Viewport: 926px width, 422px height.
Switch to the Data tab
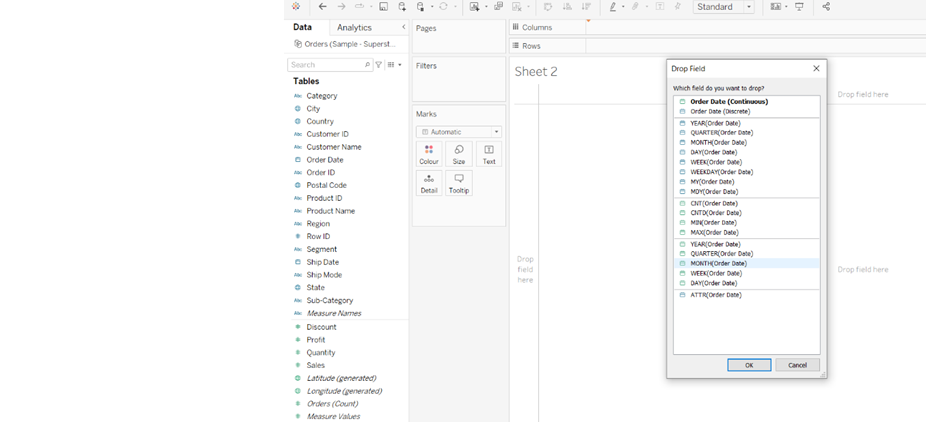(x=302, y=27)
